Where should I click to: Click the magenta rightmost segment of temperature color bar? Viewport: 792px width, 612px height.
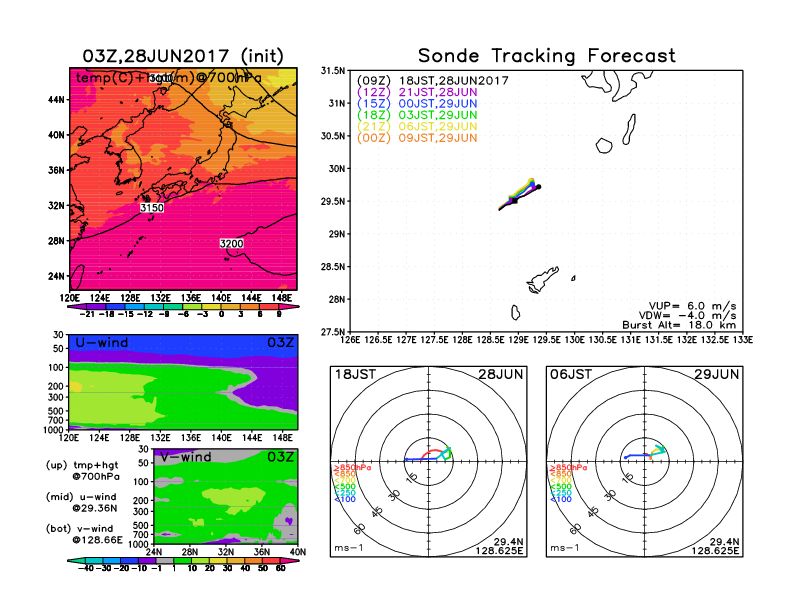pos(287,307)
